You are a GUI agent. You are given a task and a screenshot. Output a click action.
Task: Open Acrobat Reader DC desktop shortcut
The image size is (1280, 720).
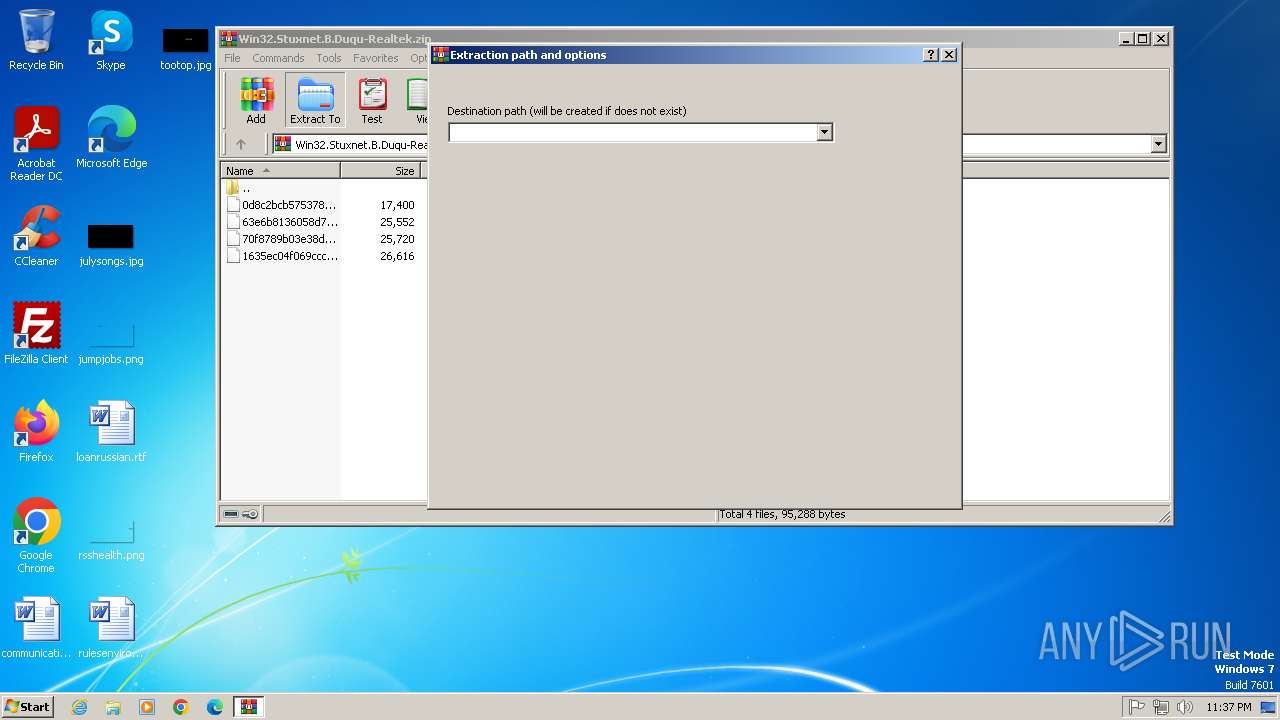(36, 144)
